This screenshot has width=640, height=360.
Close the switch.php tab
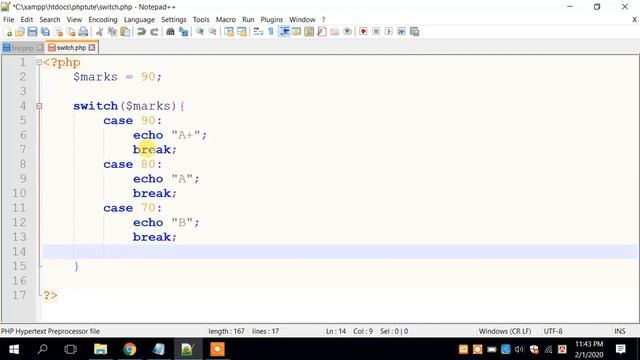92,48
